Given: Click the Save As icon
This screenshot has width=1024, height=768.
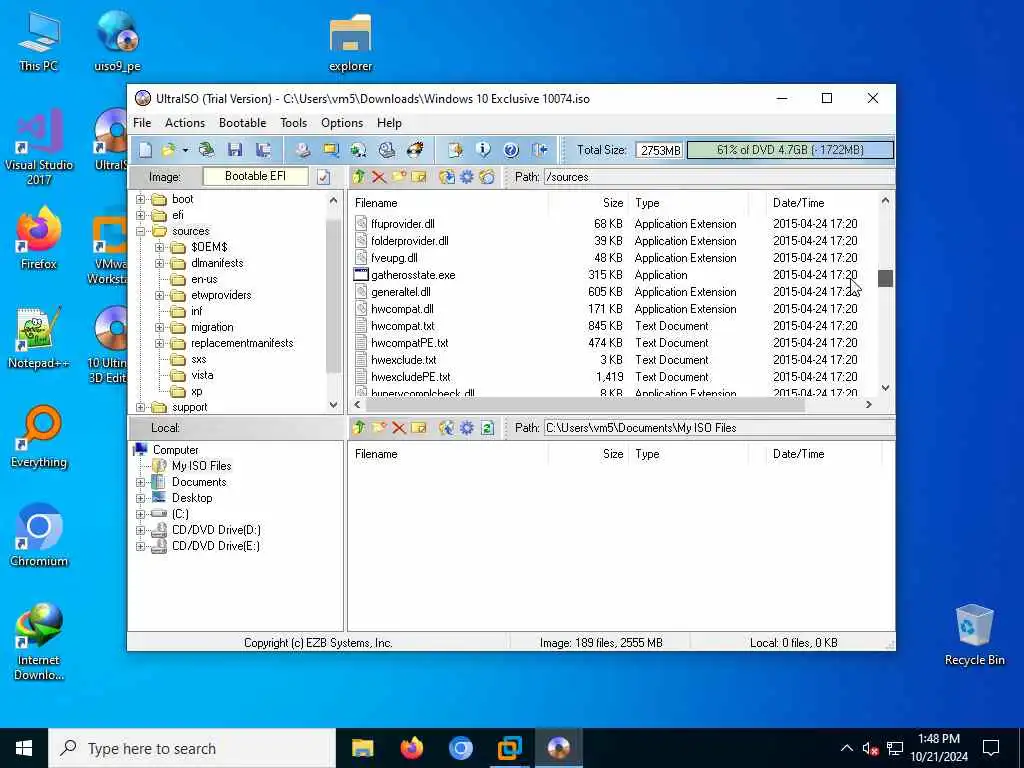Looking at the screenshot, I should coord(263,150).
